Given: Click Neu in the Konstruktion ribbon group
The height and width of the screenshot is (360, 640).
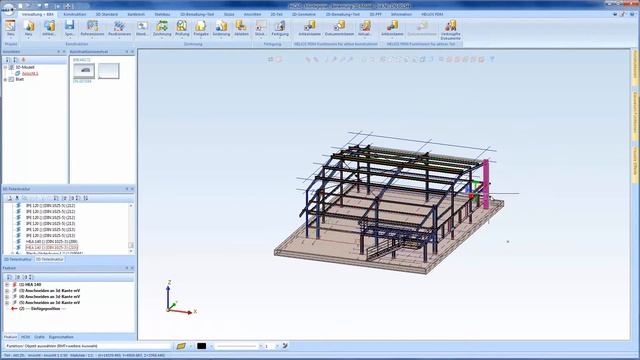Looking at the screenshot, I should coord(29,29).
